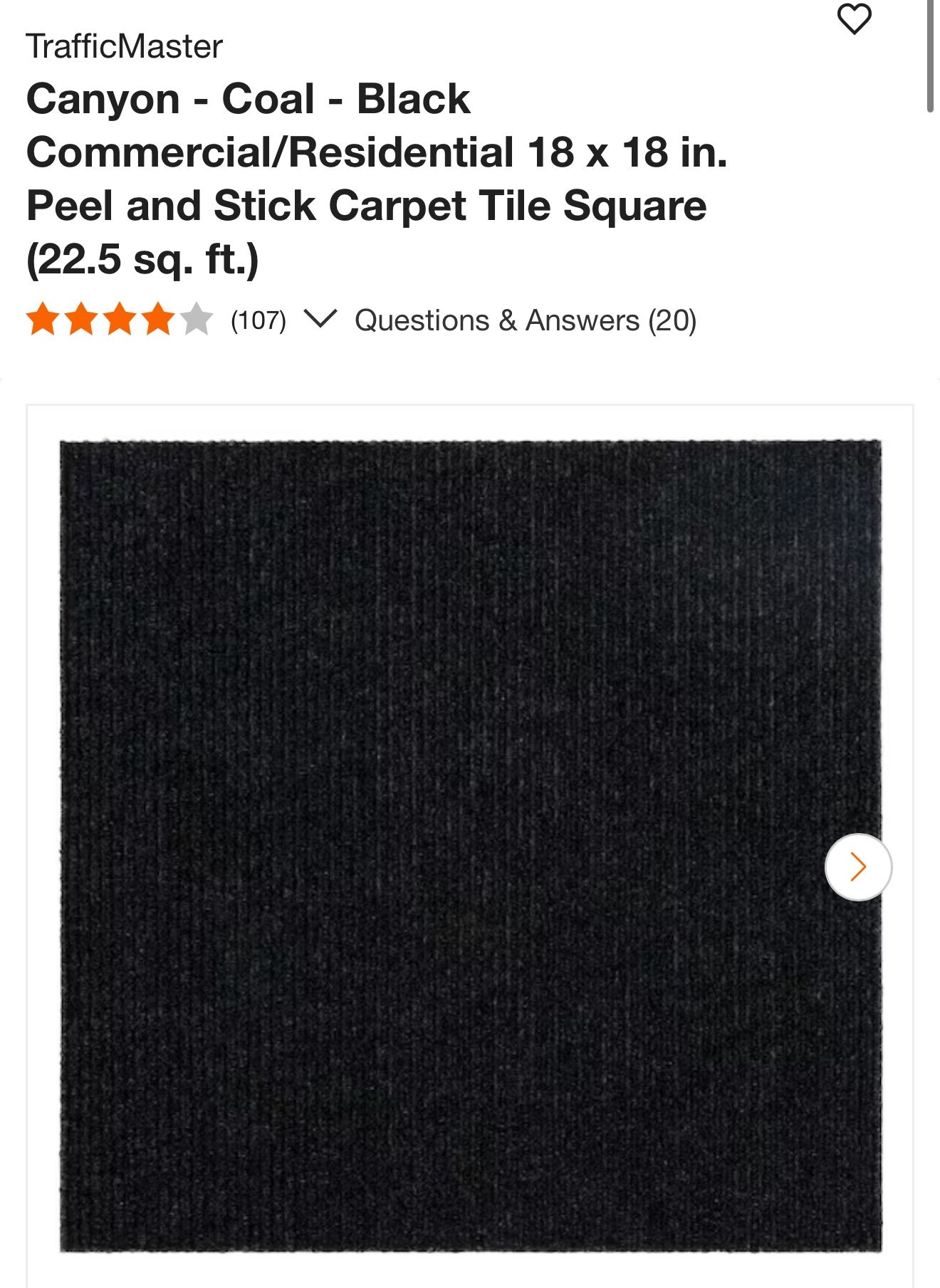
Task: Click the (22.5 sq. ft.) title text
Action: pos(142,259)
